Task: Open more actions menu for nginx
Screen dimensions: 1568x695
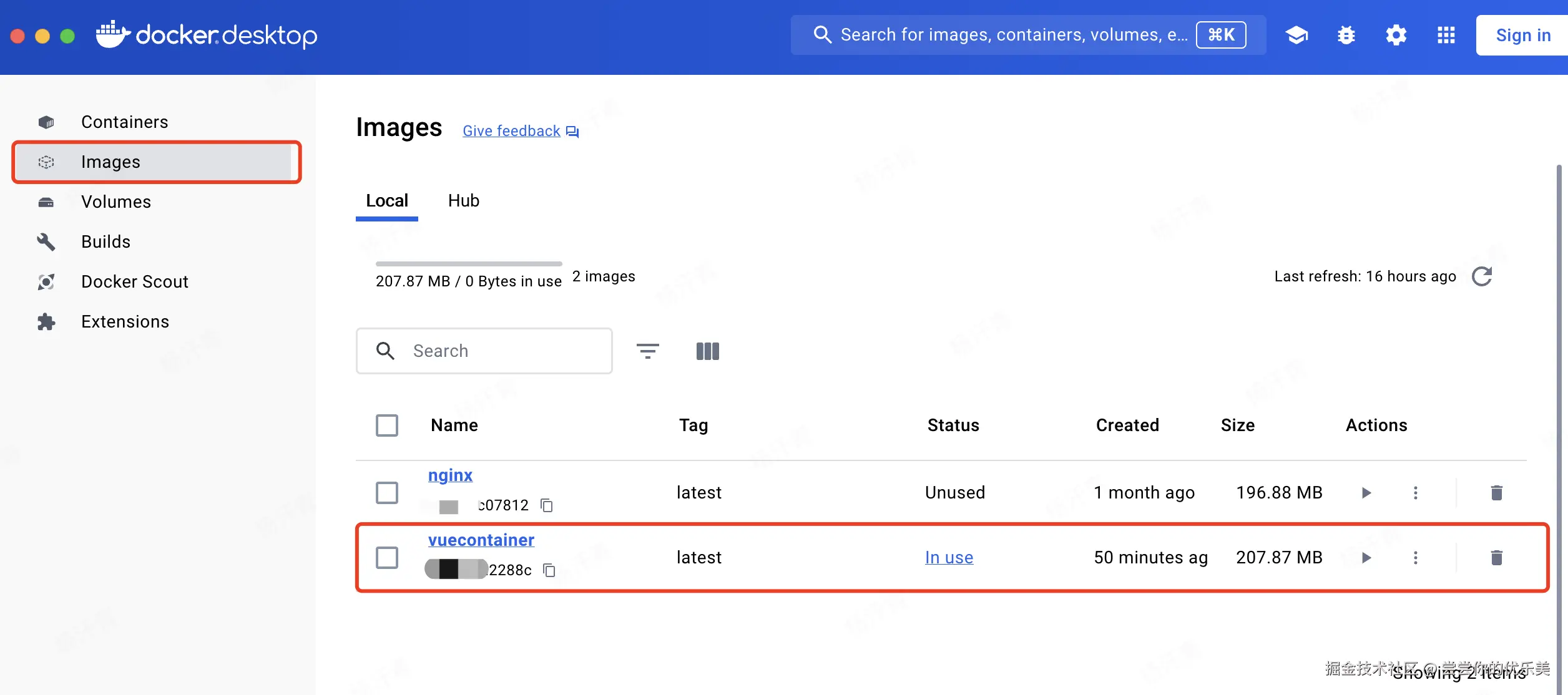Action: pyautogui.click(x=1415, y=493)
